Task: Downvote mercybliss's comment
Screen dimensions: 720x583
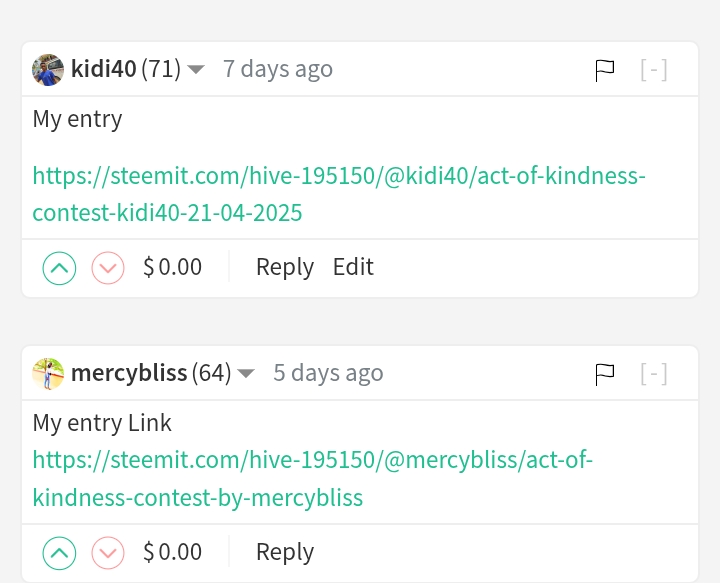Action: click(x=108, y=553)
